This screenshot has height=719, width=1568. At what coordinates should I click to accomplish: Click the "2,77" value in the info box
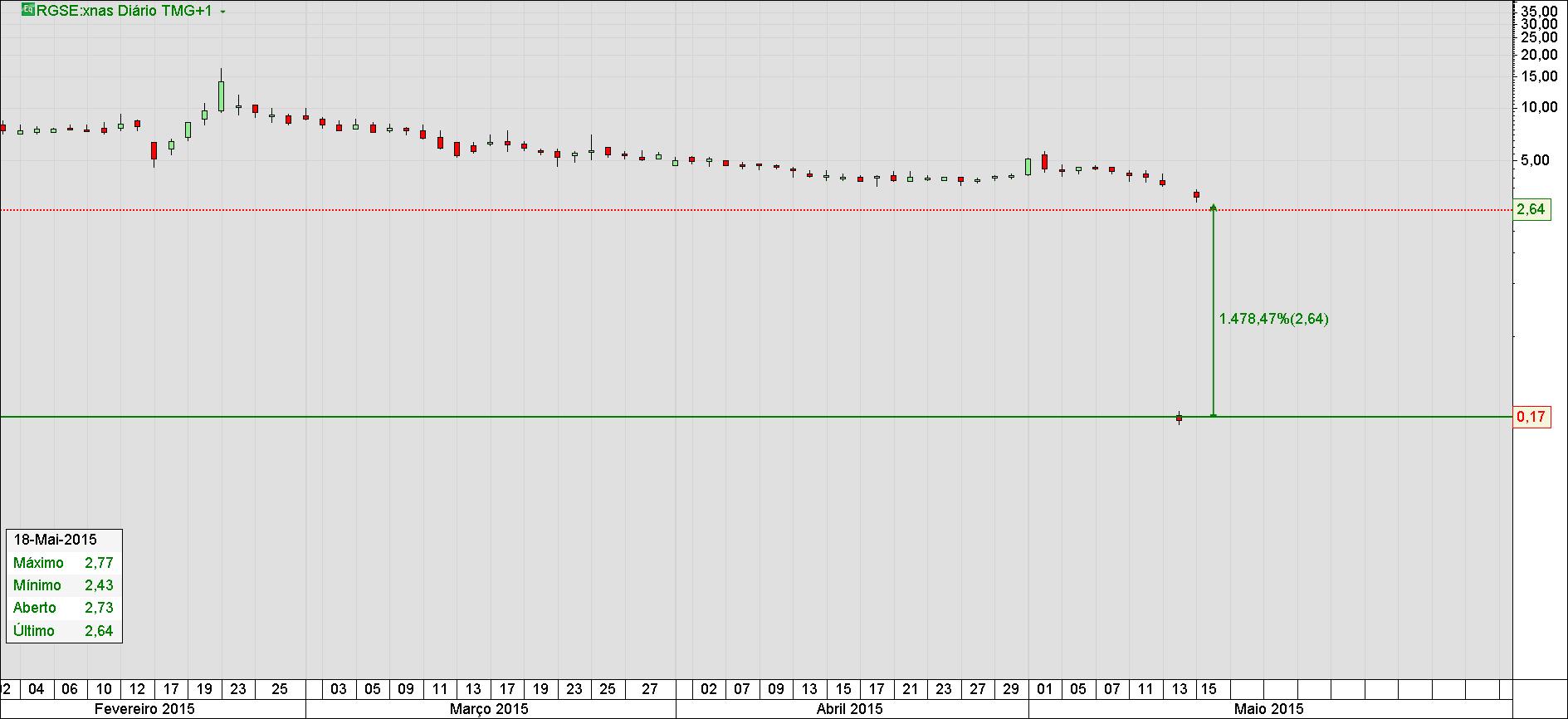[x=99, y=563]
